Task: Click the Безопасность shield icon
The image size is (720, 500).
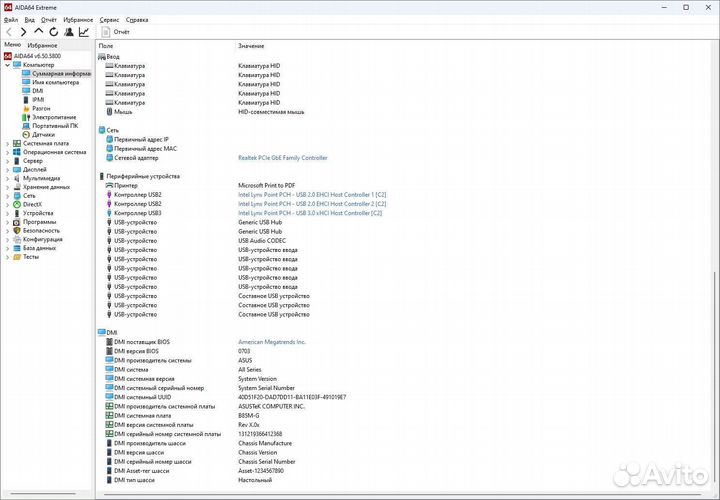Action: 17,230
